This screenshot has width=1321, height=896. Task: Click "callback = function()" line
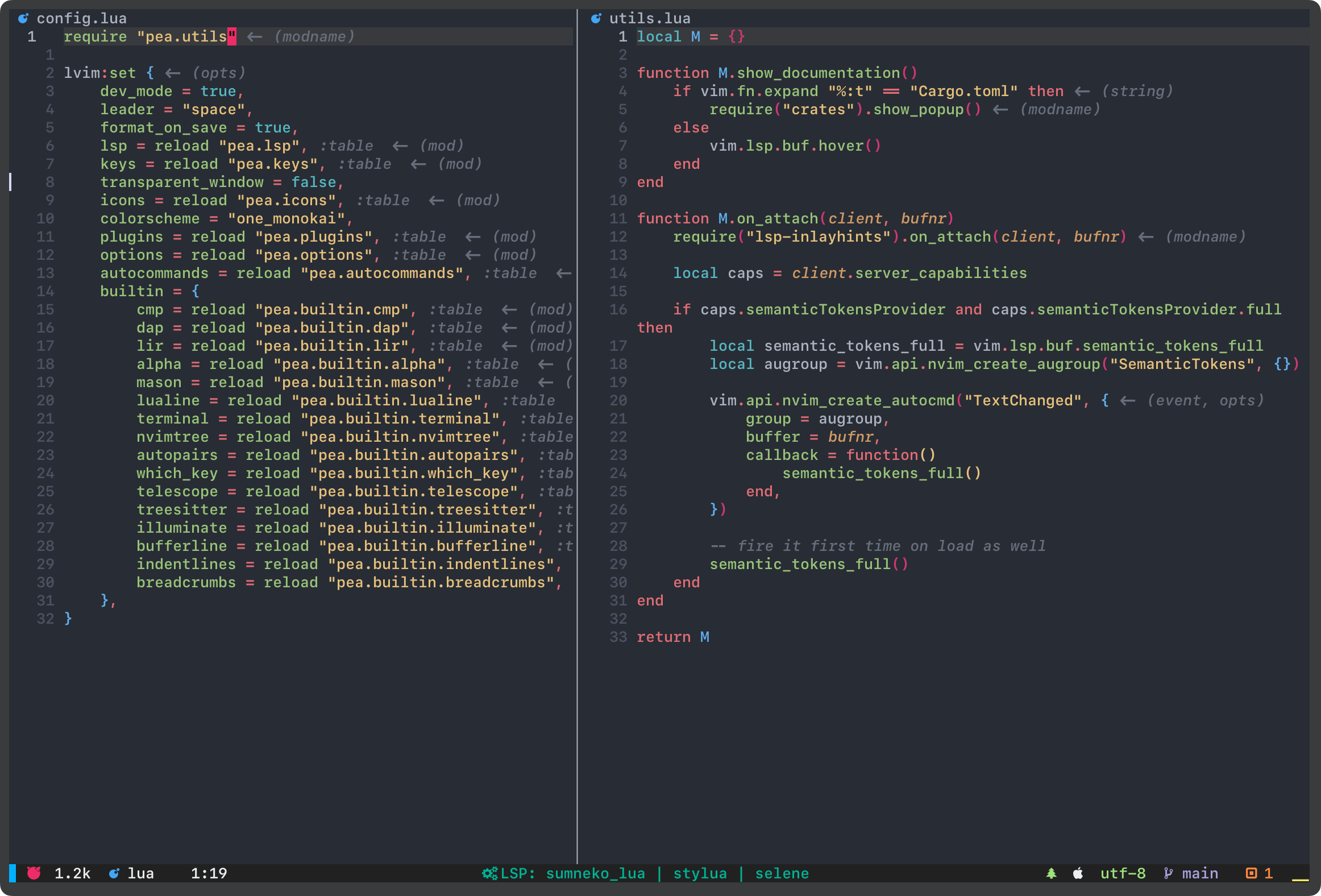[841, 455]
